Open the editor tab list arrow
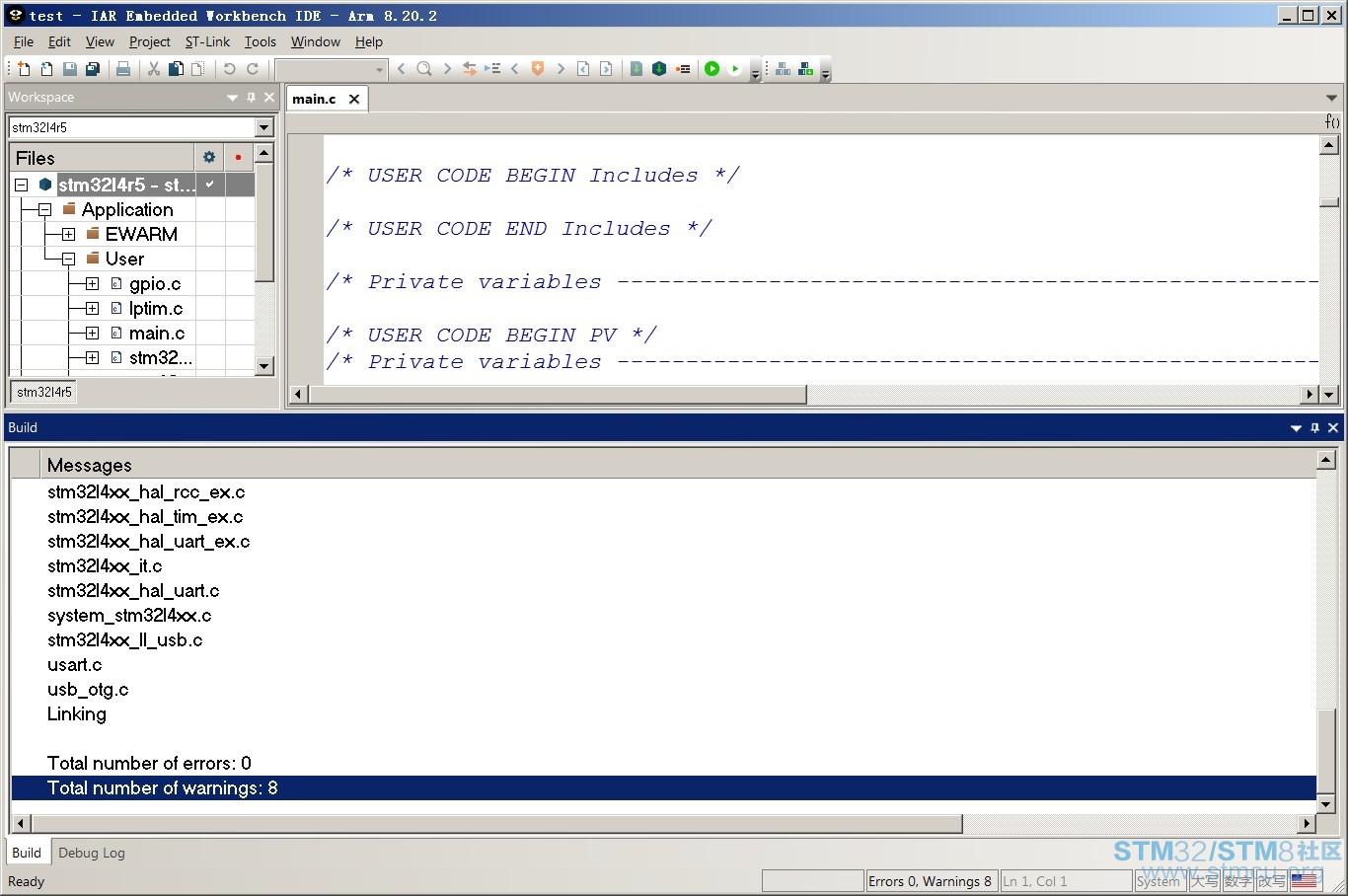Viewport: 1348px width, 896px height. (x=1331, y=98)
